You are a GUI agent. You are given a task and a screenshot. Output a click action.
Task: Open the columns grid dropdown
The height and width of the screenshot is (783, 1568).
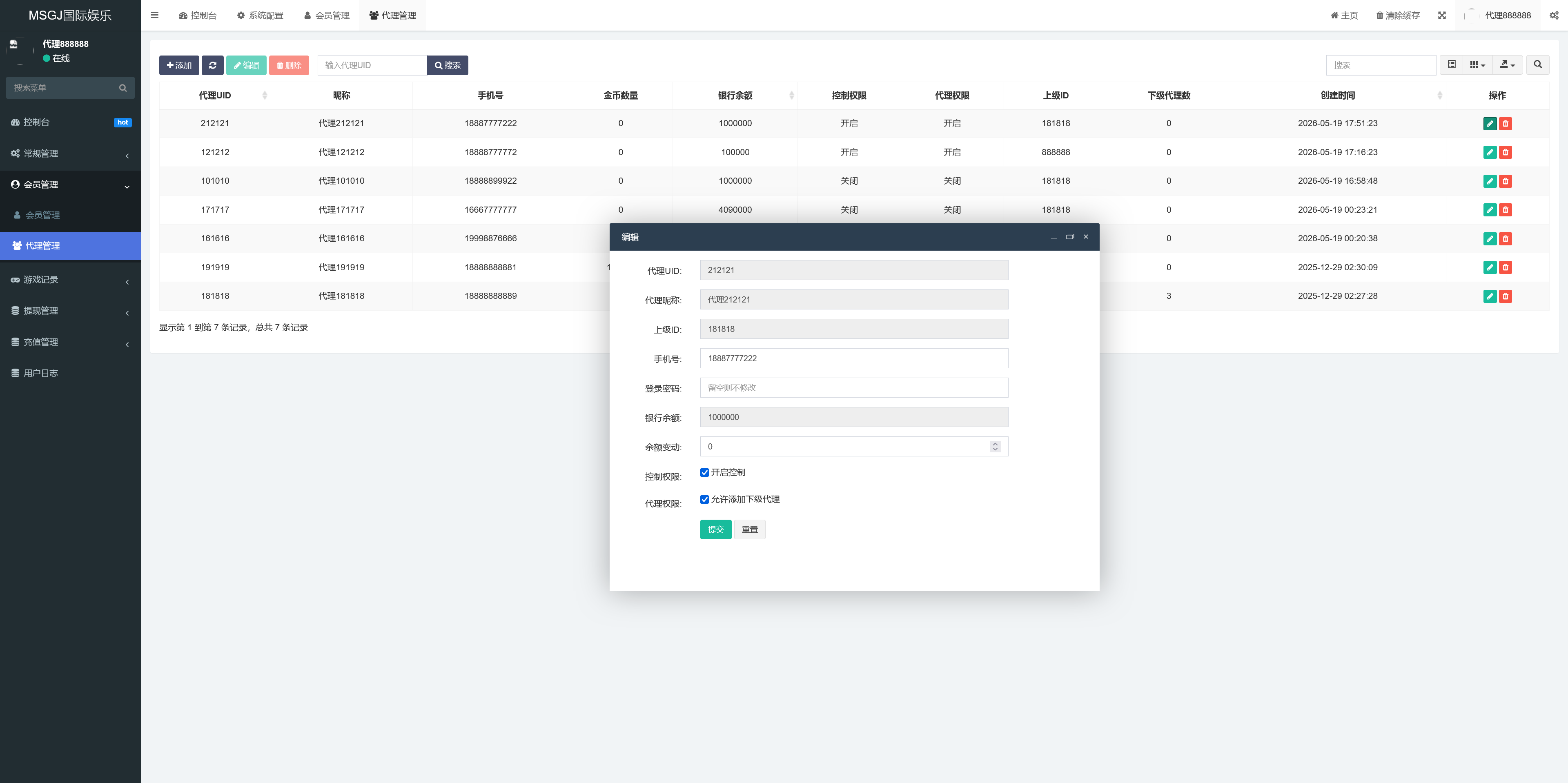click(1477, 65)
